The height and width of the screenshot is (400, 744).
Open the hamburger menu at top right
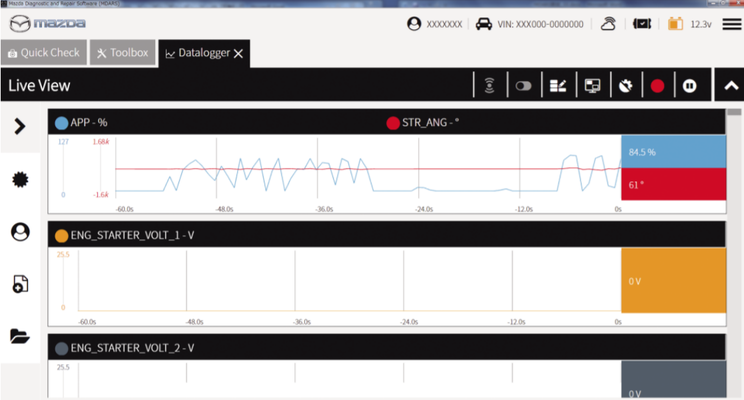tap(731, 24)
